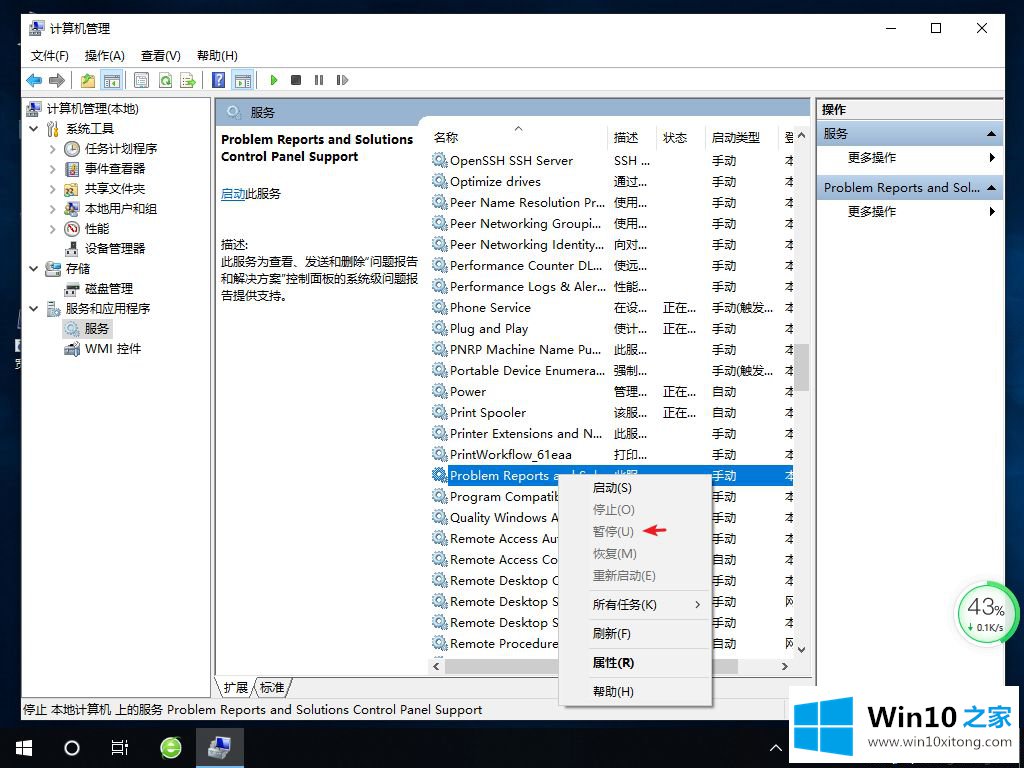The image size is (1024, 768).
Task: Click the green Start Service toolbar icon
Action: [273, 80]
